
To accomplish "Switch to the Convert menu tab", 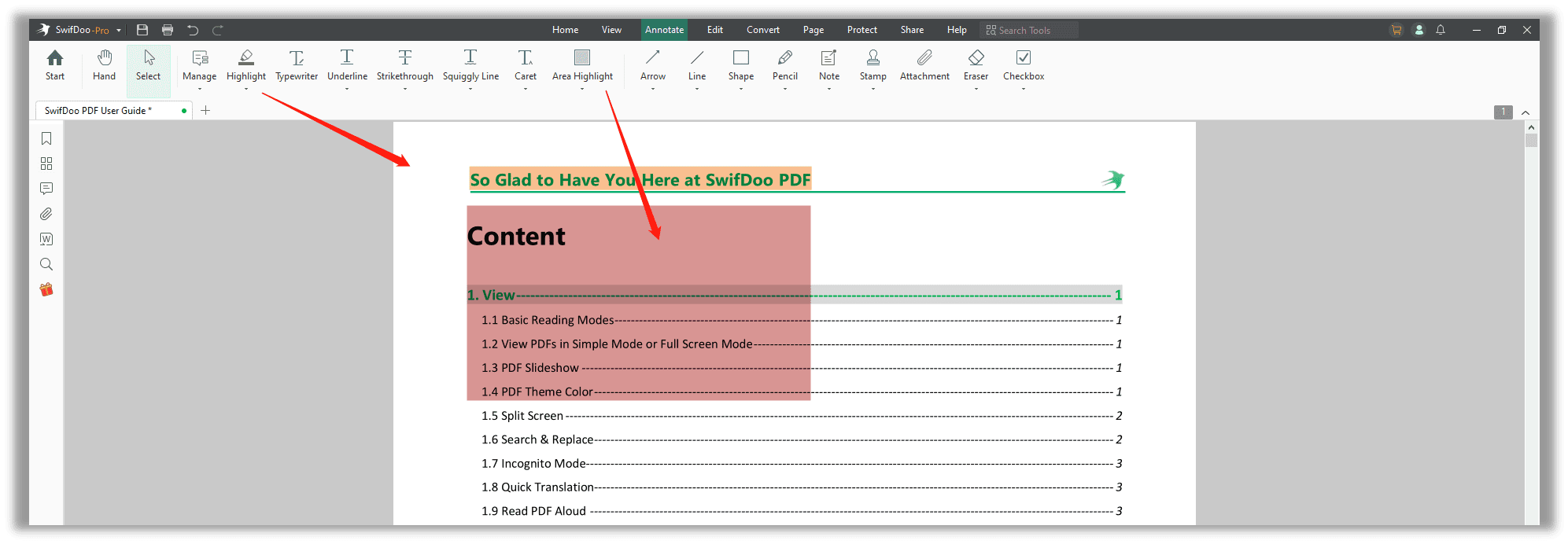I will (x=763, y=30).
